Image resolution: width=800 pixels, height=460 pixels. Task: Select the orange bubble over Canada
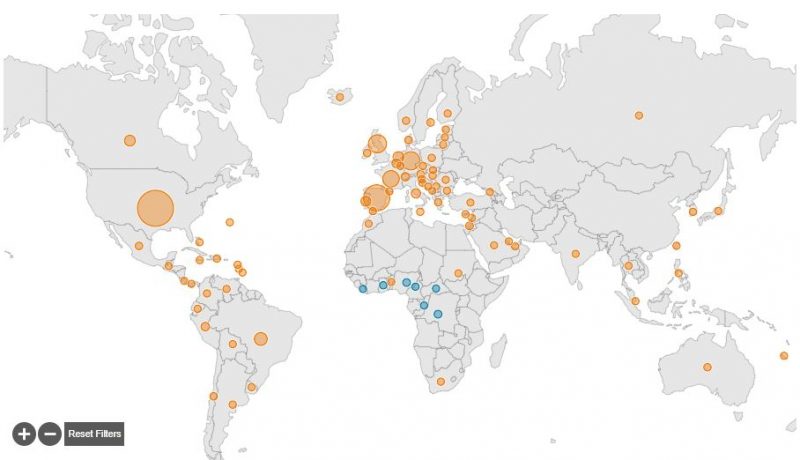pyautogui.click(x=130, y=140)
